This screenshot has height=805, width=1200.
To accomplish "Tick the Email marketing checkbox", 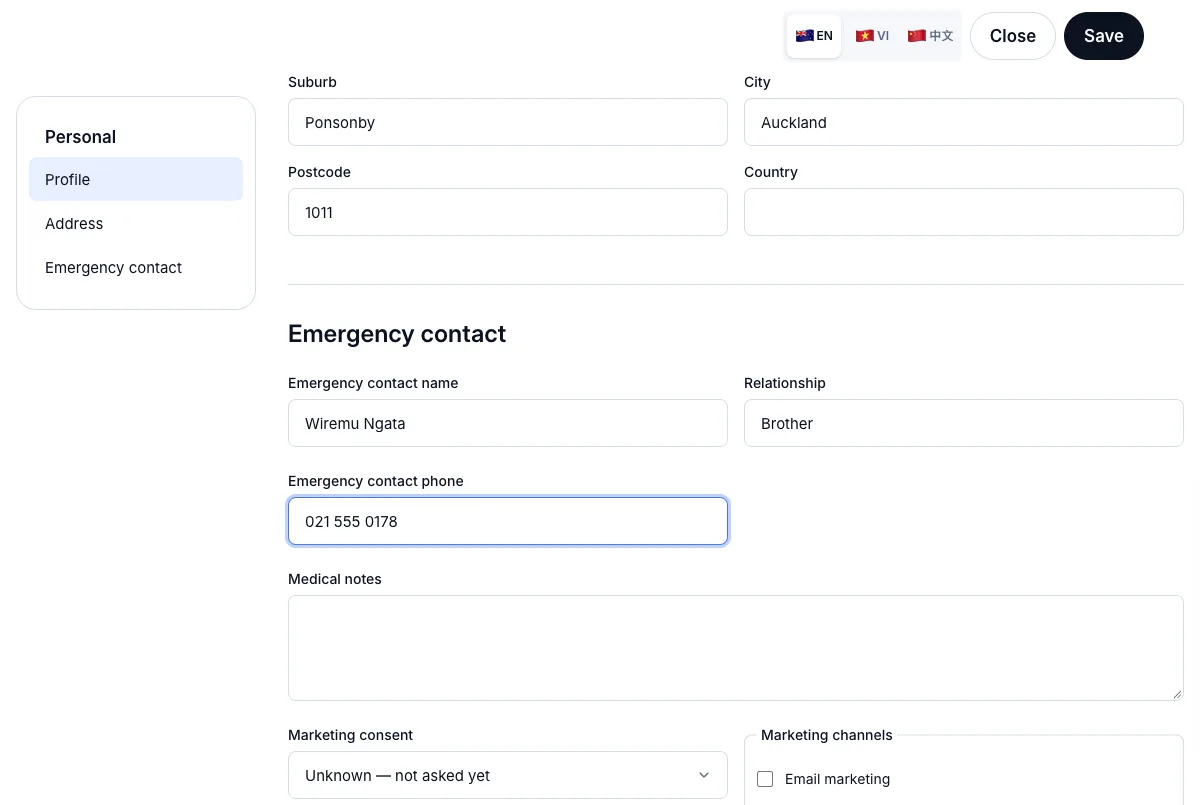I will click(x=765, y=779).
